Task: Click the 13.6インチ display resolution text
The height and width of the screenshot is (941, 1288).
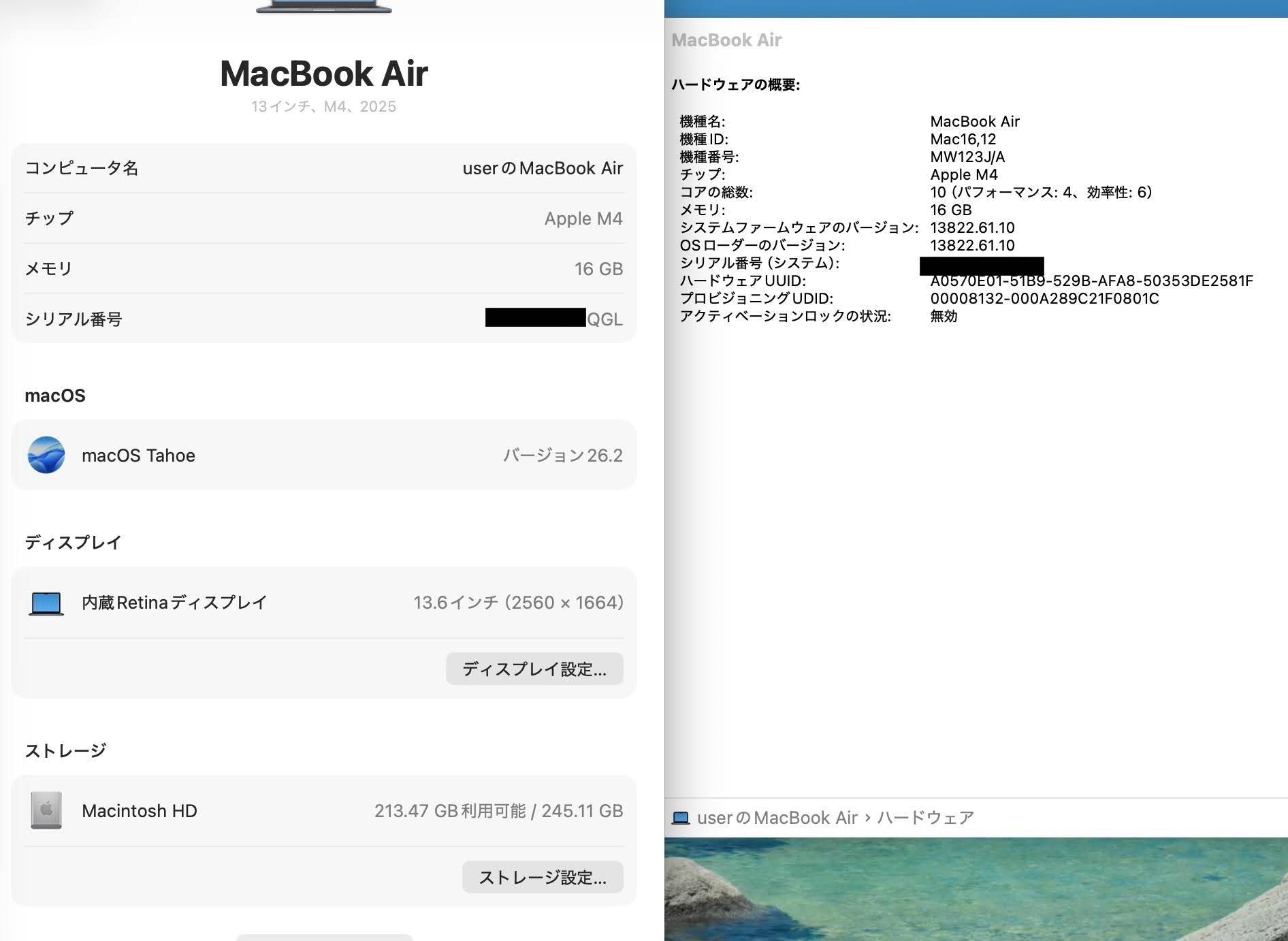Action: [x=518, y=603]
